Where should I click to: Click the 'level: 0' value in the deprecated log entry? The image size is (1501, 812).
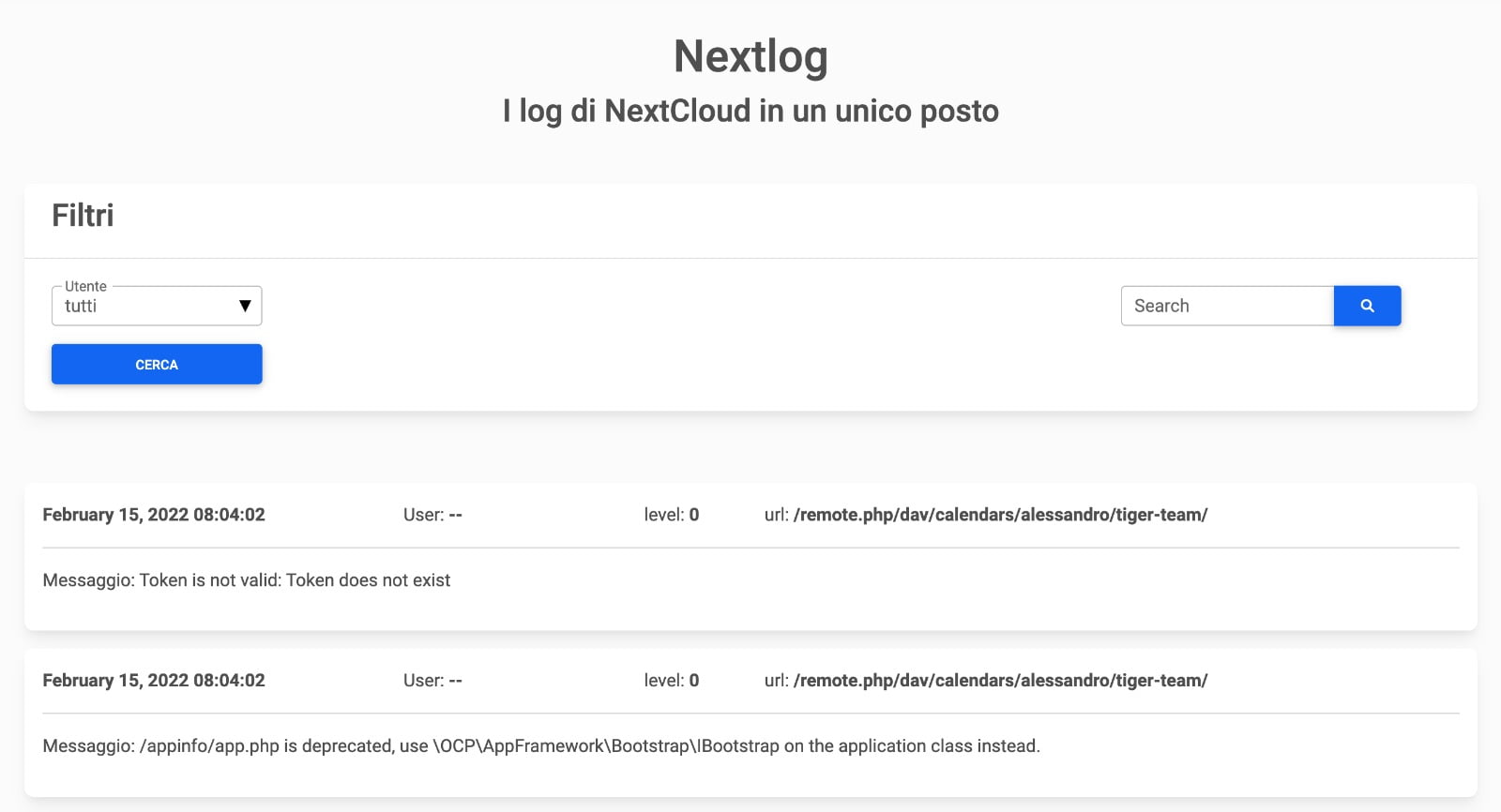(x=672, y=681)
